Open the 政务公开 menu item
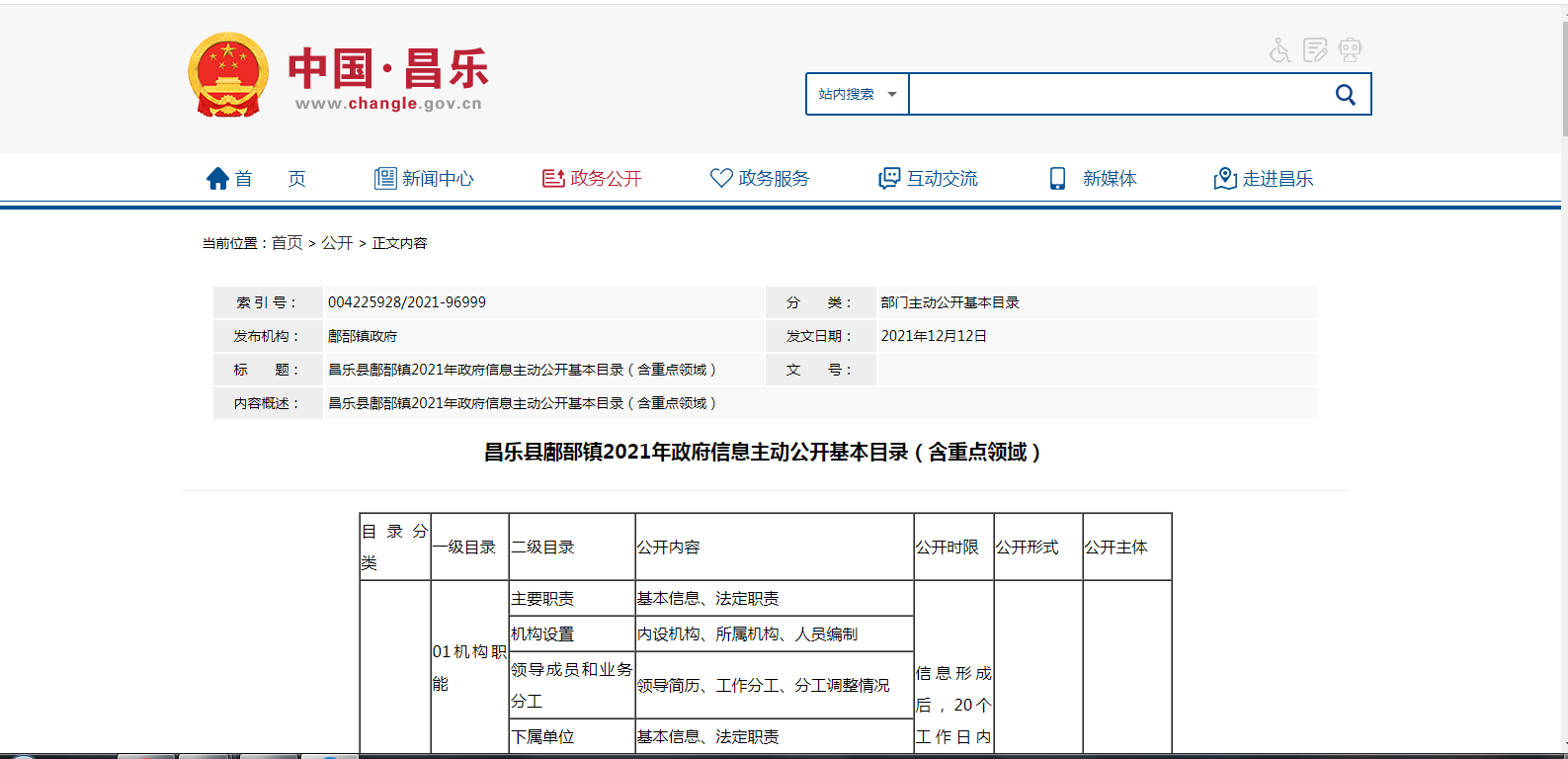The height and width of the screenshot is (759, 1568). pos(606,179)
